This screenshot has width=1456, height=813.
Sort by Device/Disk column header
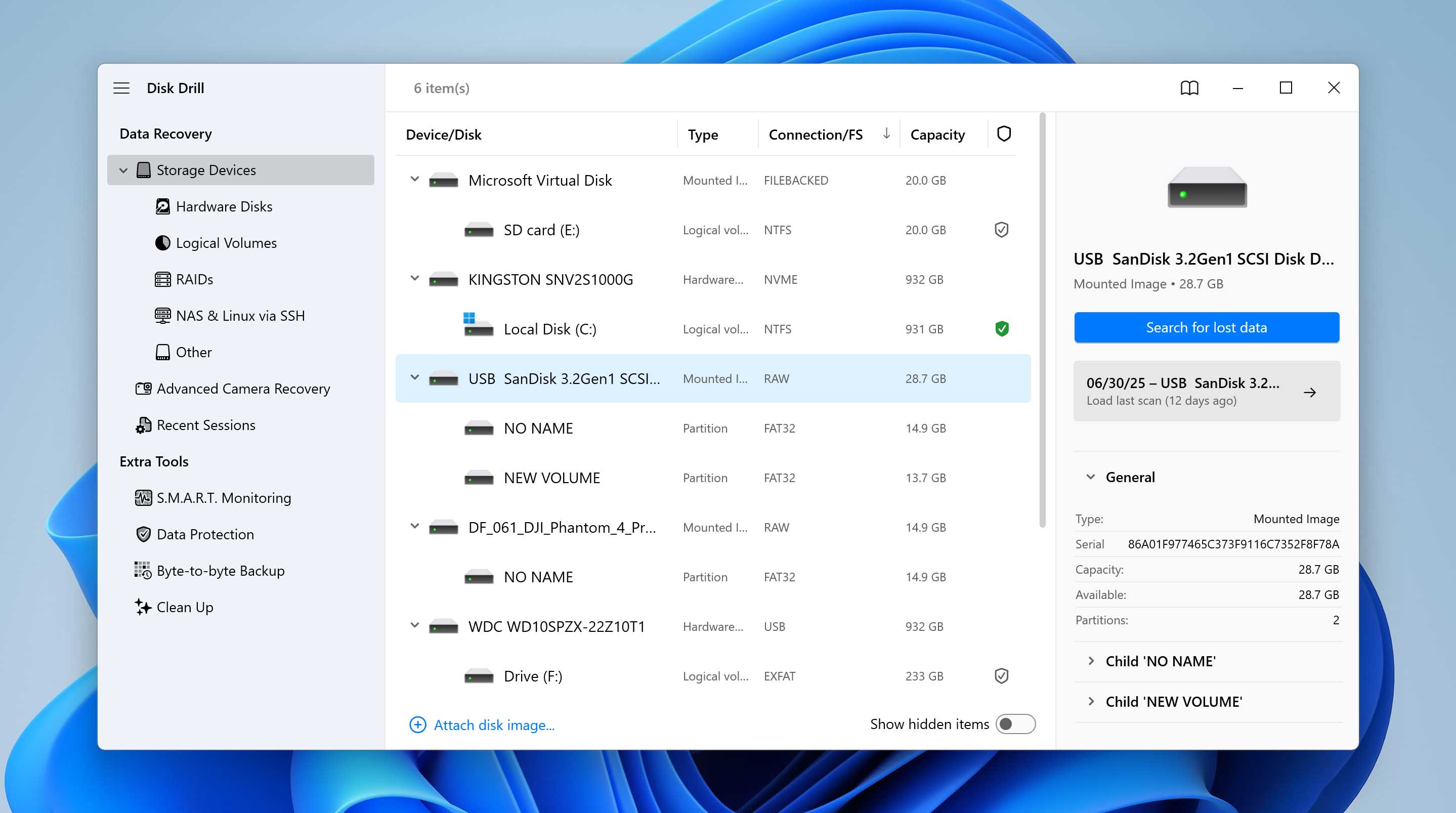[x=444, y=134]
